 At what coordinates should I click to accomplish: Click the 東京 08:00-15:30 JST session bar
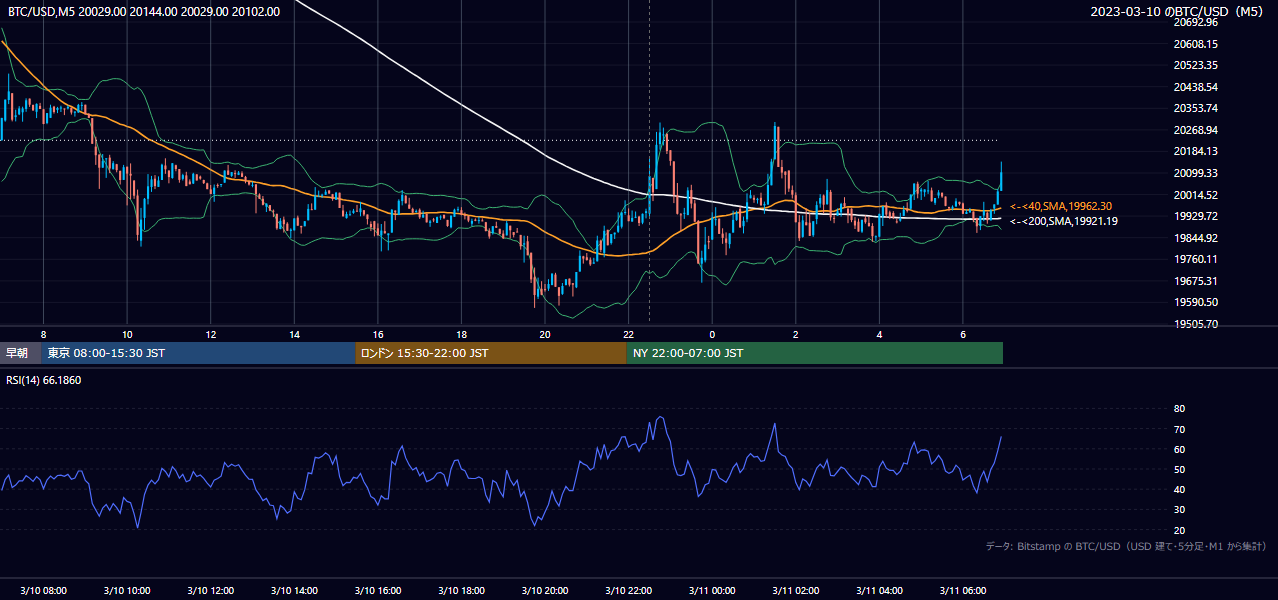point(198,353)
